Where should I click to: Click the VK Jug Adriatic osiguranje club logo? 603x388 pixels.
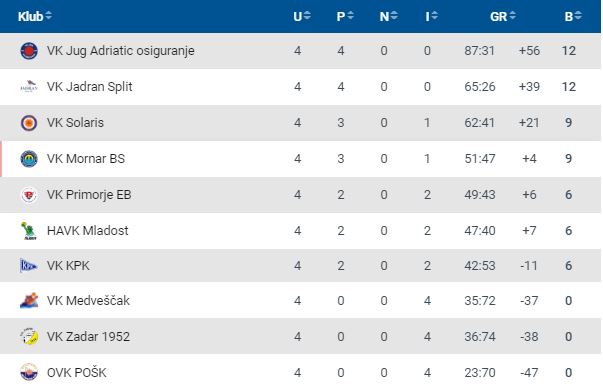point(29,51)
